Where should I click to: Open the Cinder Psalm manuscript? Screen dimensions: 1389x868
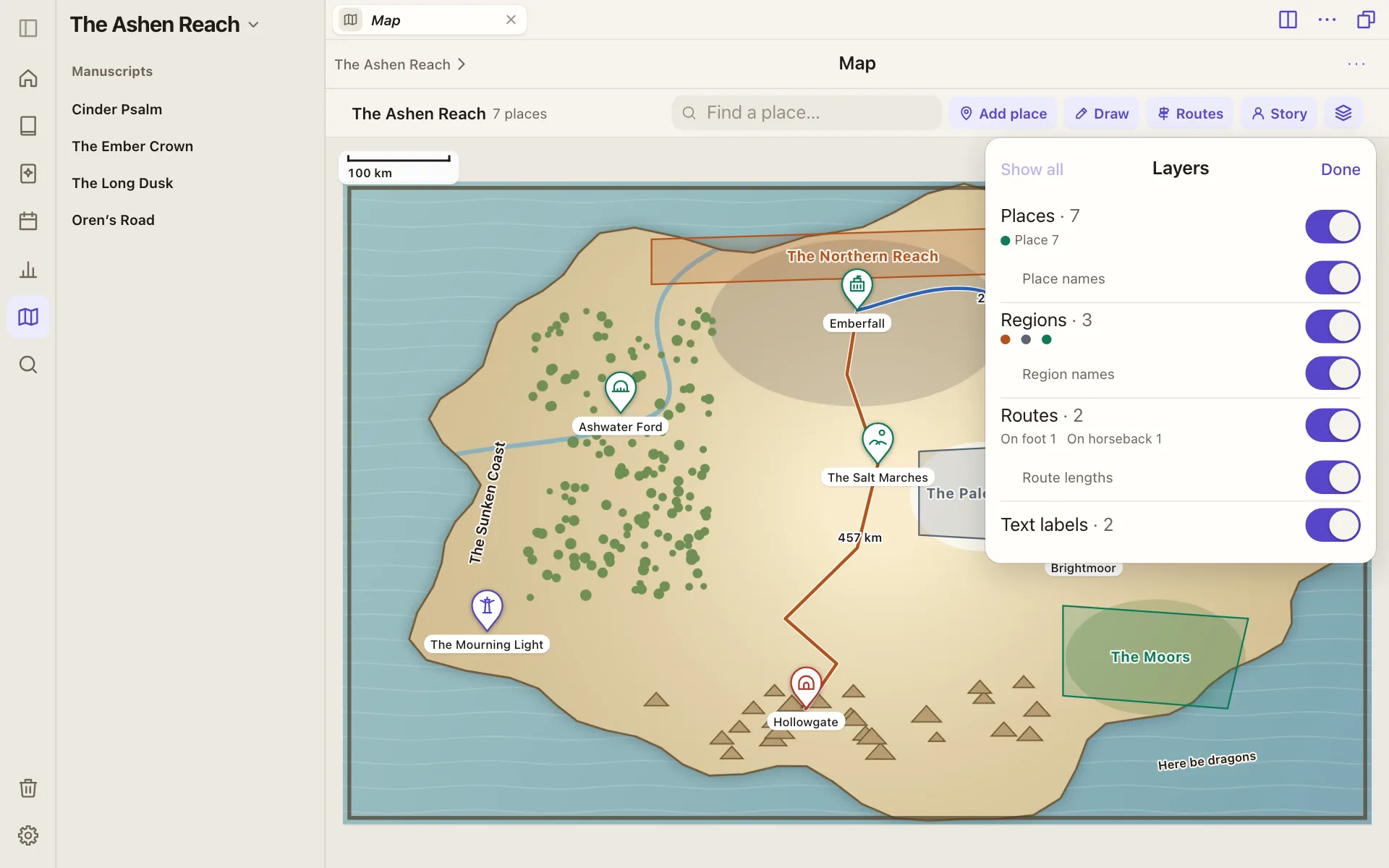click(116, 109)
